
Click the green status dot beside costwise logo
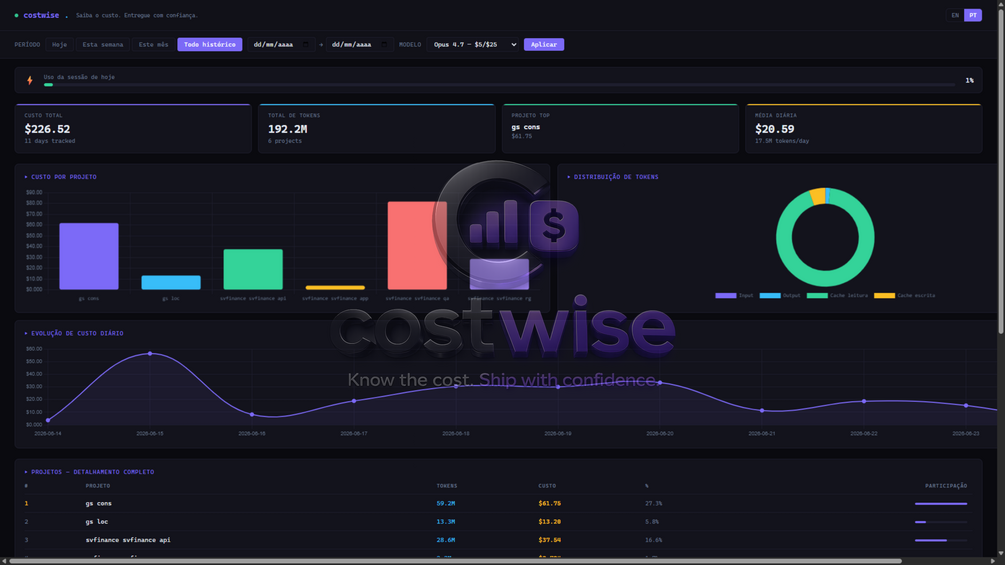pyautogui.click(x=17, y=15)
